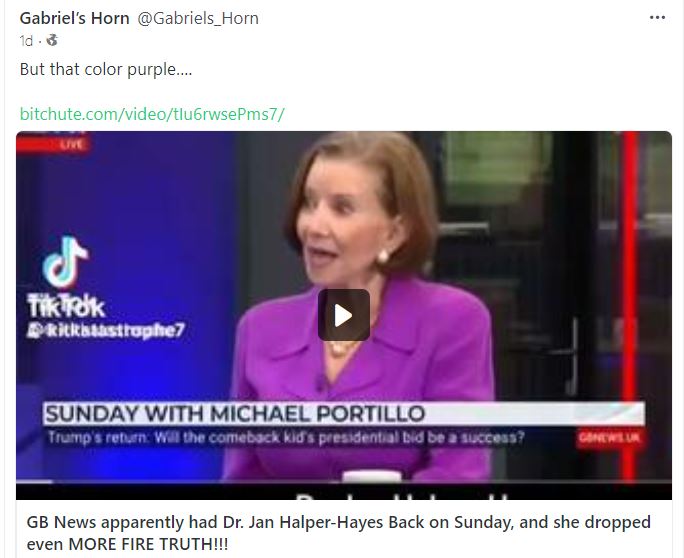The image size is (684, 558).
Task: Click the black caption bar under video
Action: 344,491
